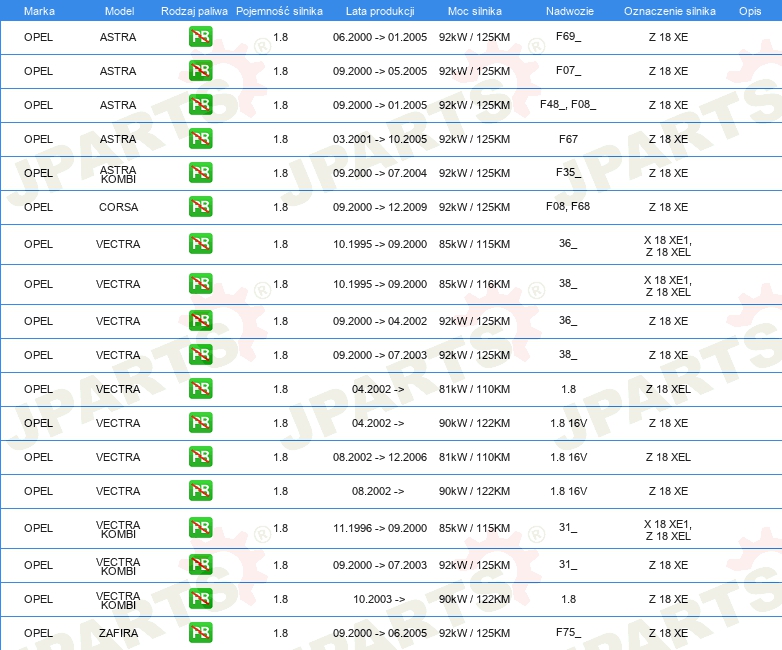Click the '08.2002 -> 12.2006' production years cell
This screenshot has width=782, height=650.
coord(380,457)
